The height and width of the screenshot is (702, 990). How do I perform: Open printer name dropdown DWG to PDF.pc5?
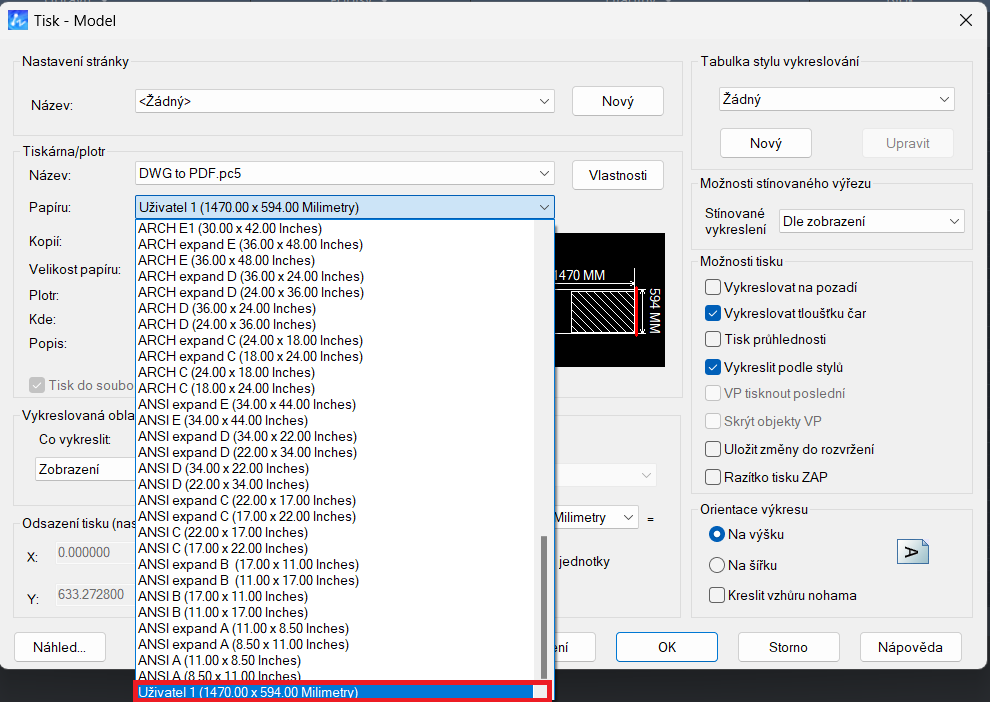point(344,173)
